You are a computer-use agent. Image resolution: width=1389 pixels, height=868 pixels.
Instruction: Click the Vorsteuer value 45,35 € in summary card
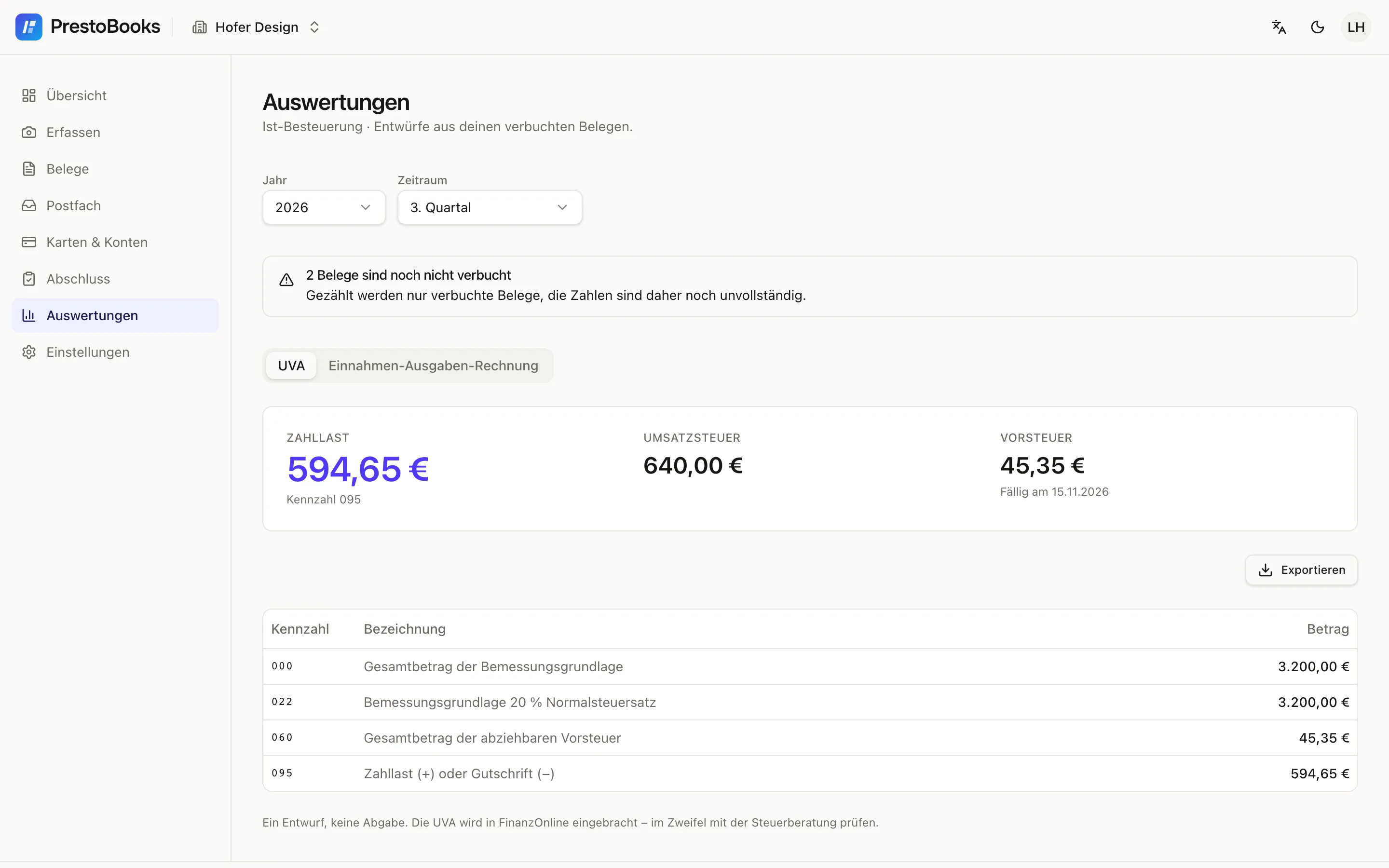pos(1042,465)
